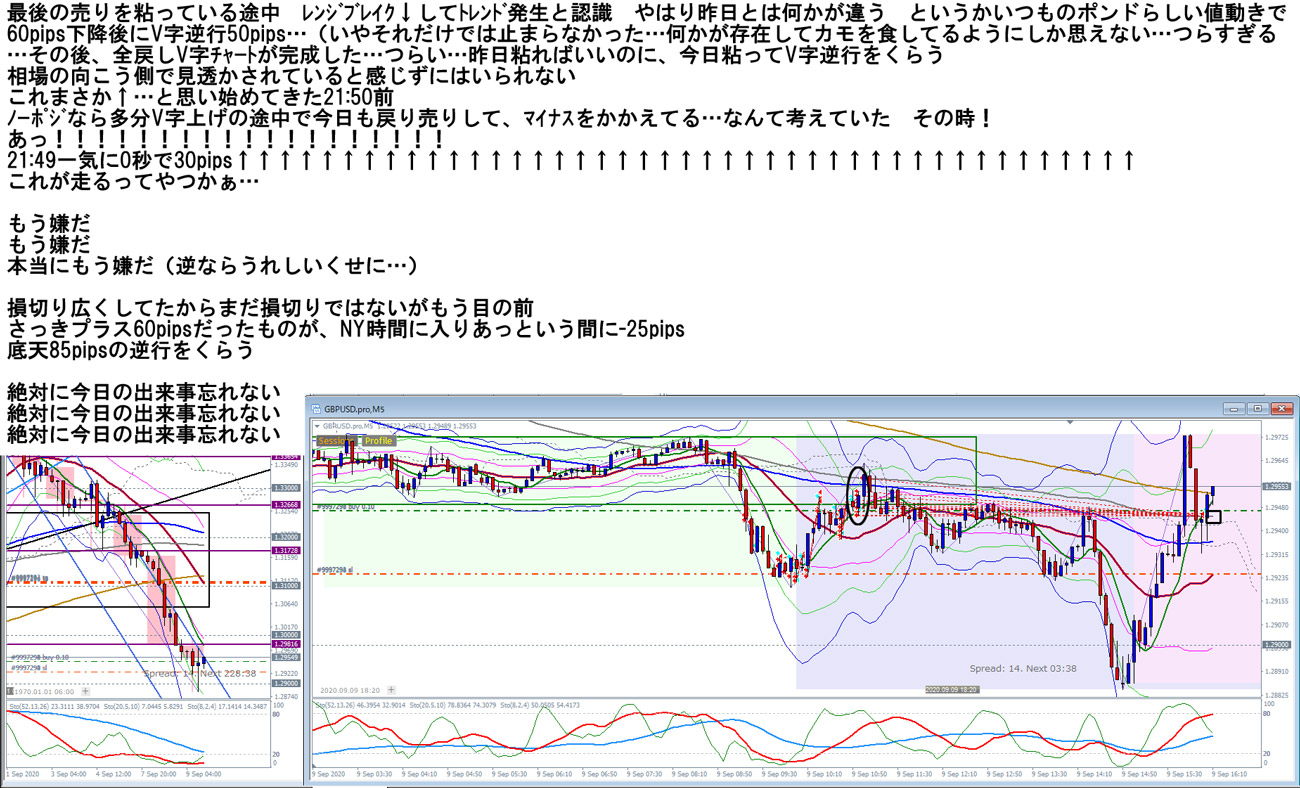The width and height of the screenshot is (1300, 788).
Task: Click the Spread: 14. Next 03:38 text
Action: pyautogui.click(x=1022, y=668)
